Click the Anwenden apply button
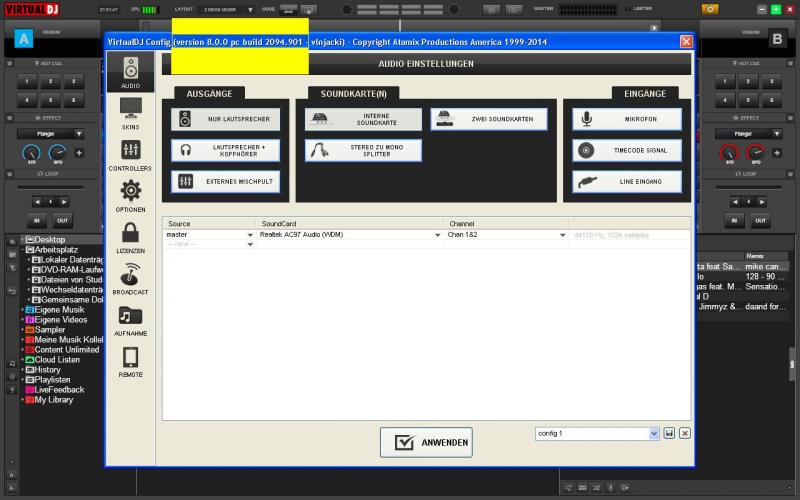This screenshot has width=800, height=500. (426, 442)
